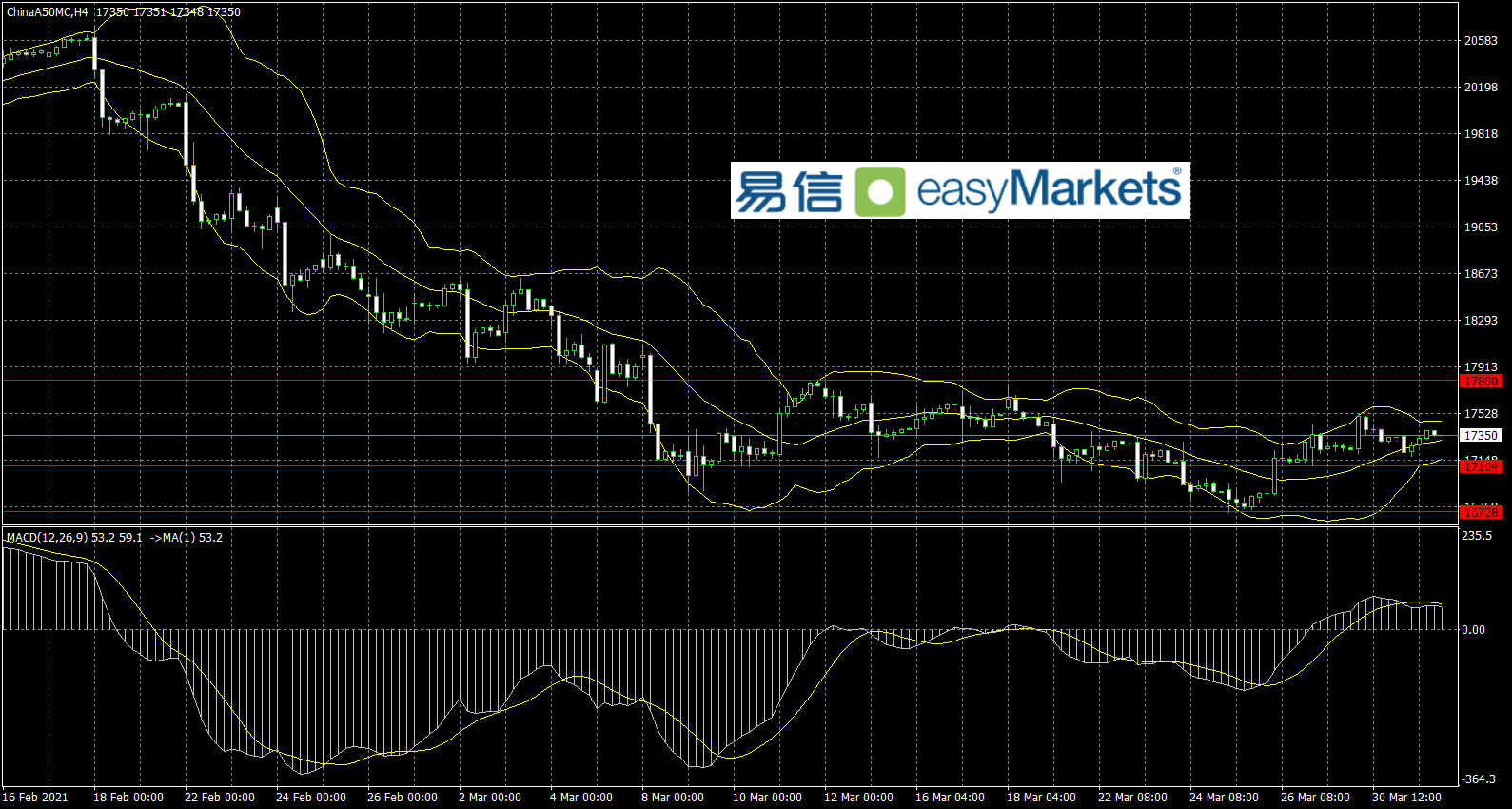Viewport: 1512px width, 809px height.
Task: Select the red 17800 price level label
Action: point(1481,382)
